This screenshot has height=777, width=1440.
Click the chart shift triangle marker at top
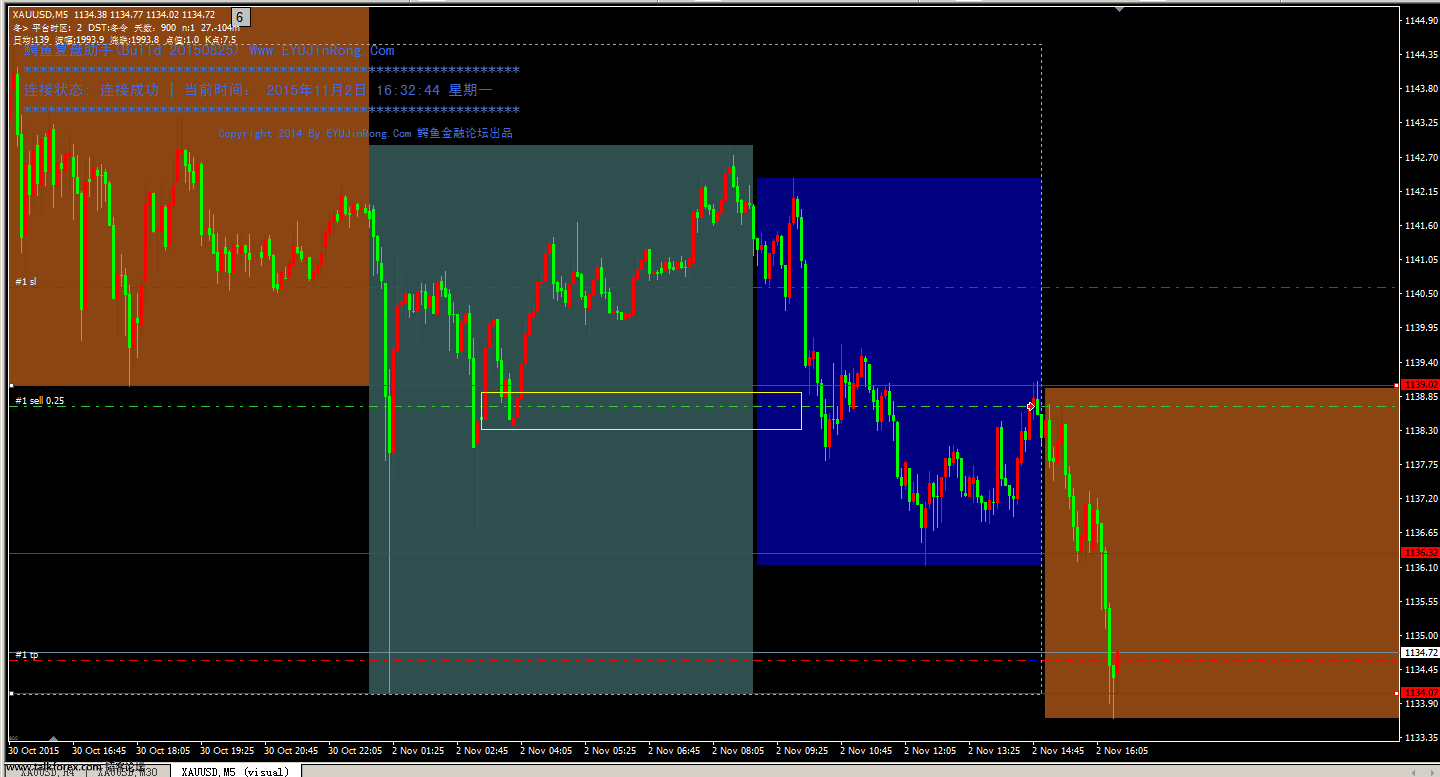[x=1119, y=9]
